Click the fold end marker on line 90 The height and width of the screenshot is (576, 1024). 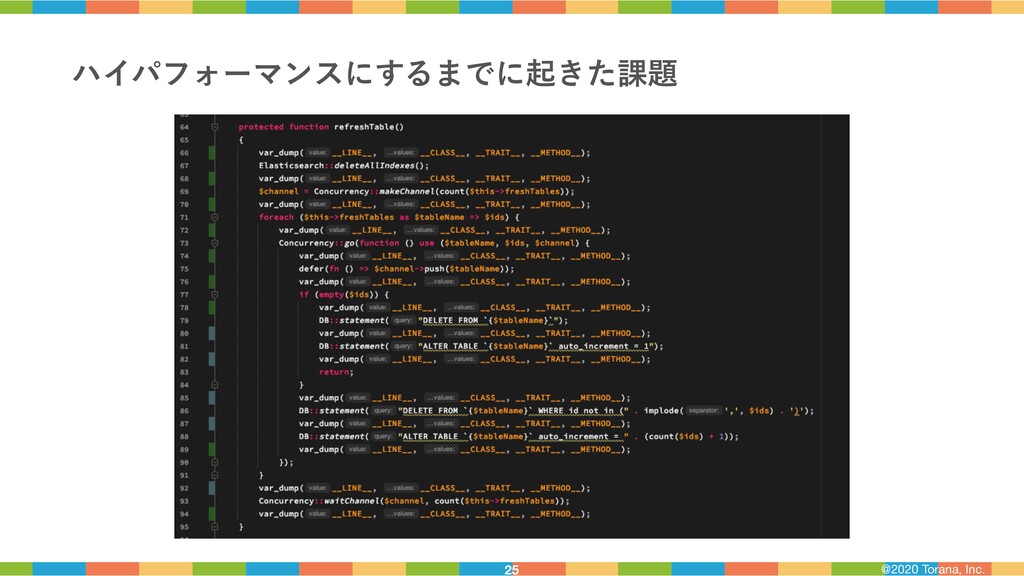pos(214,462)
